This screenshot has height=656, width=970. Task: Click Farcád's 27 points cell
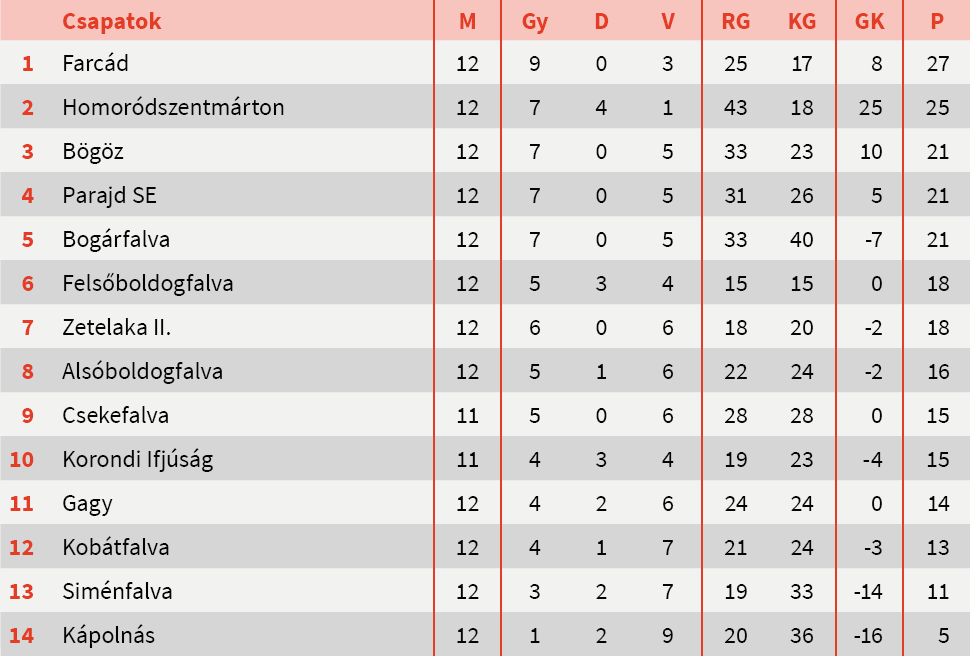[x=937, y=63]
